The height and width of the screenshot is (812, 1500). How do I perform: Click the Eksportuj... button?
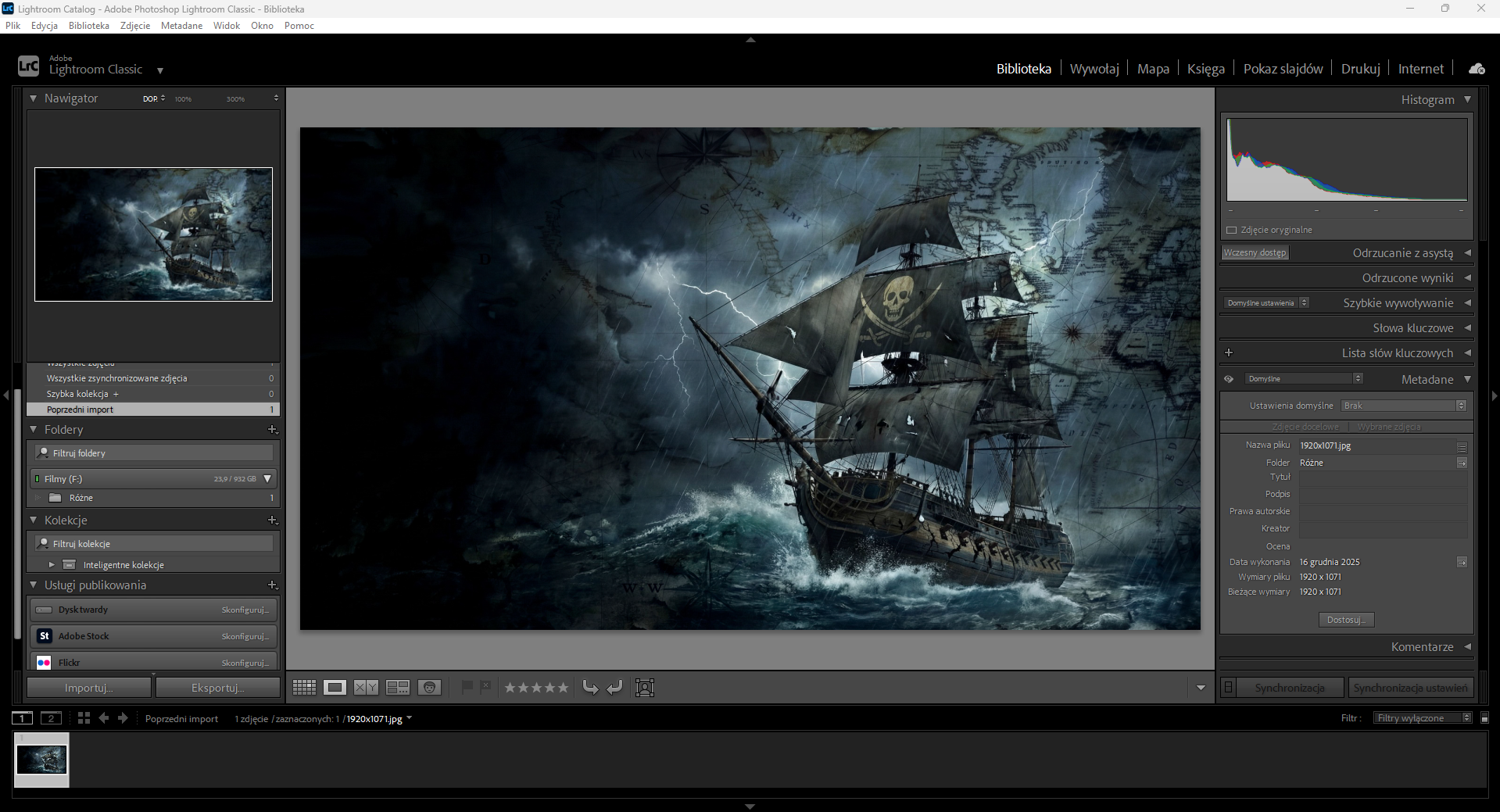coord(218,688)
